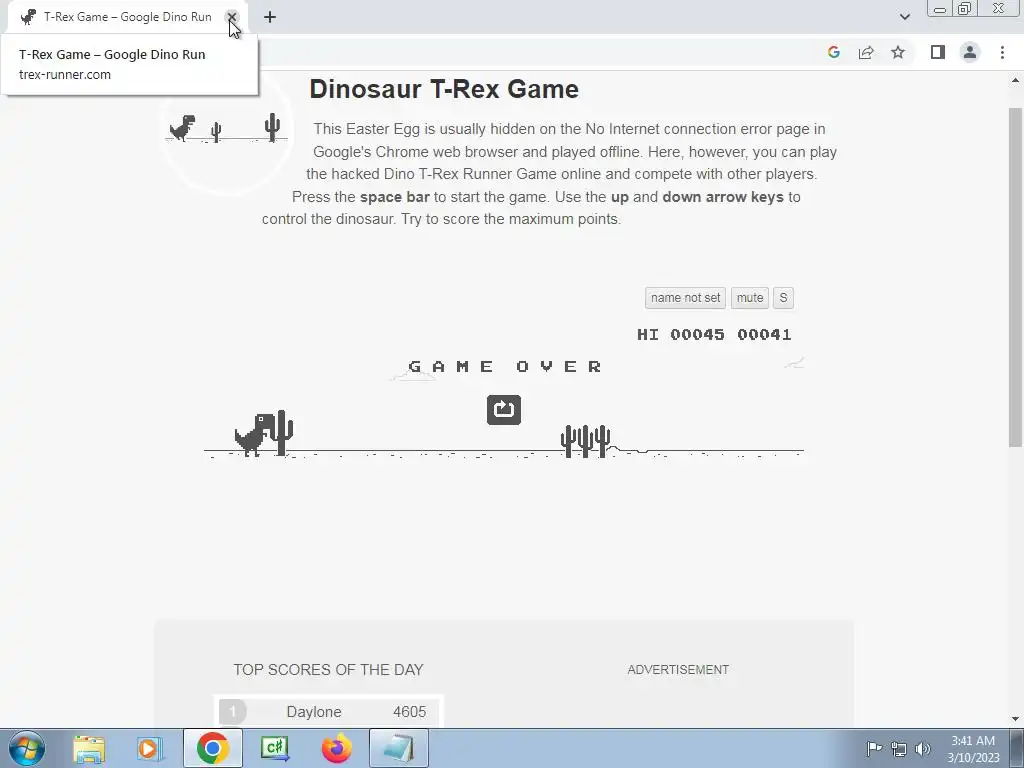Click the TOP SCORES OF THE DAY heading
1024x768 pixels.
pyautogui.click(x=328, y=670)
